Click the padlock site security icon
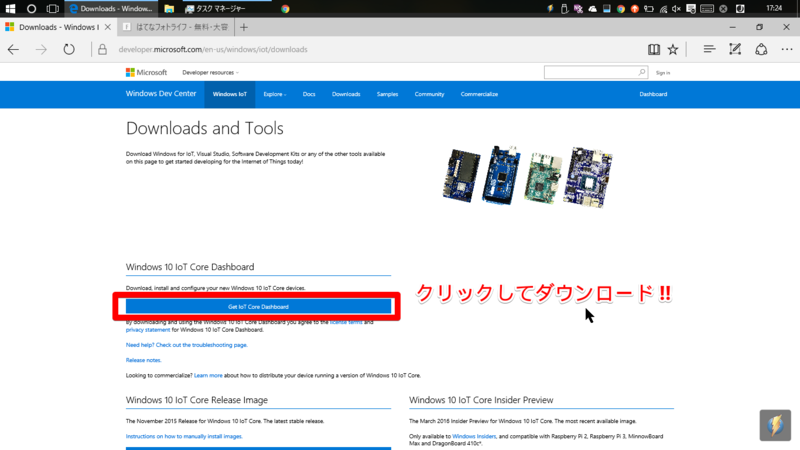 (x=103, y=49)
